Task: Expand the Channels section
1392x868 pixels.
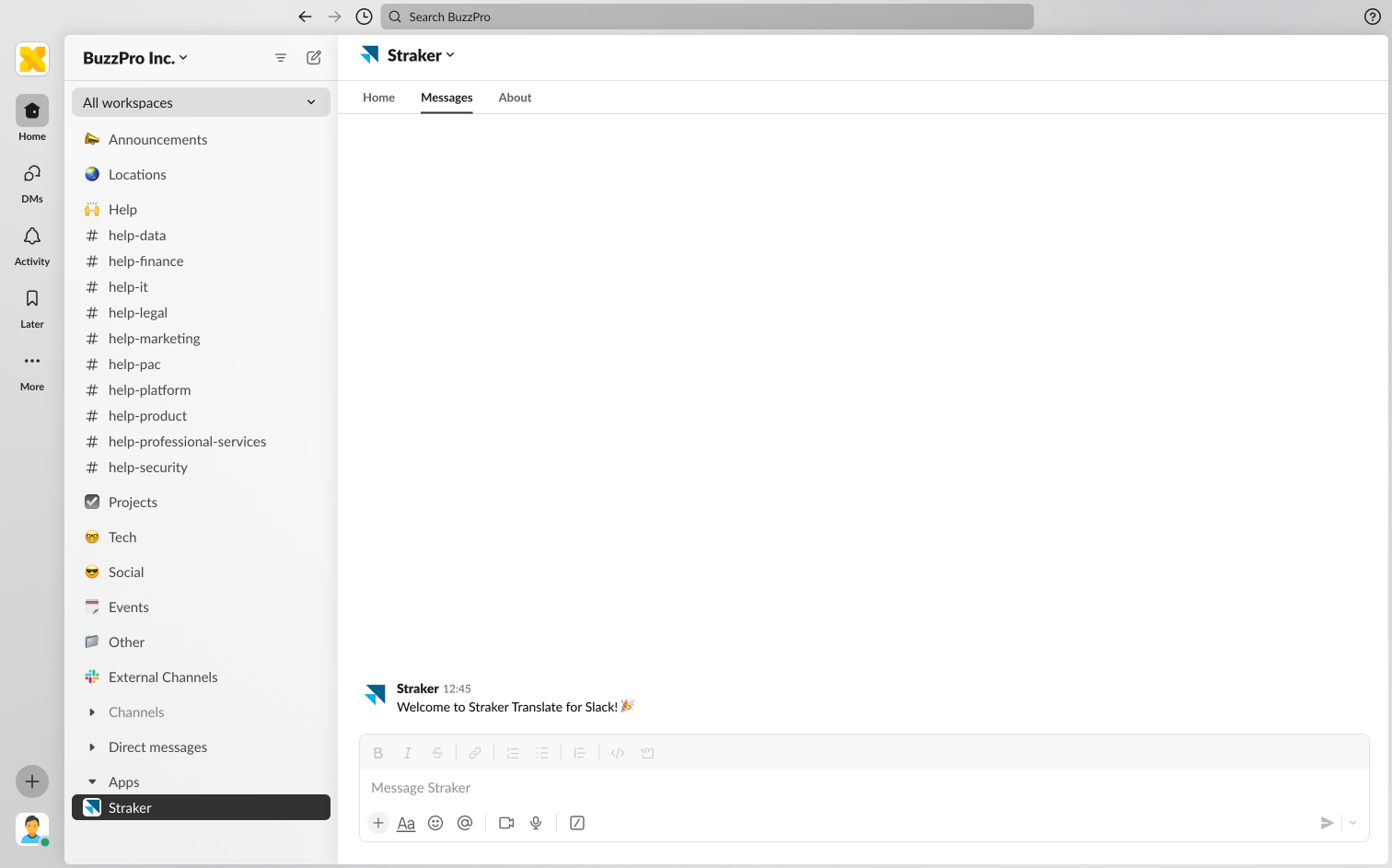Action: tap(92, 712)
